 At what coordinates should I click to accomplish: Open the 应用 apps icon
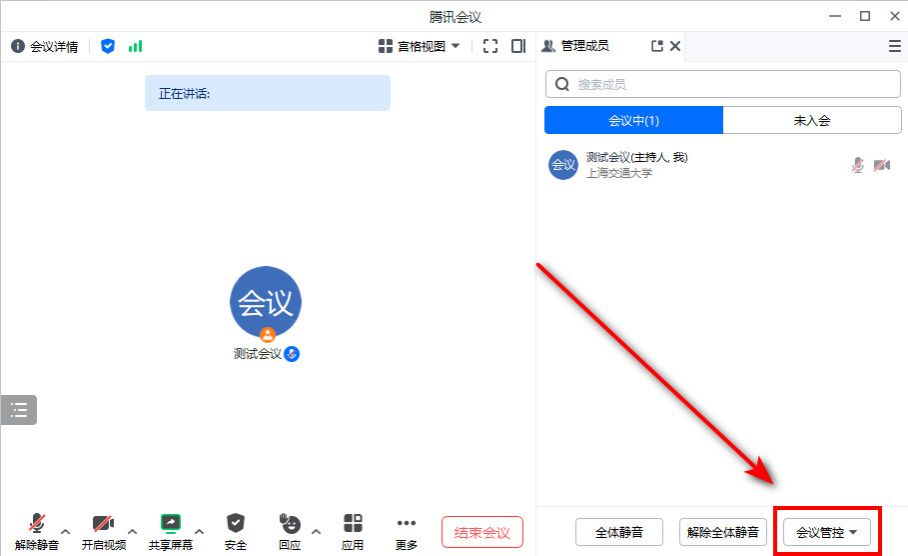(x=353, y=523)
